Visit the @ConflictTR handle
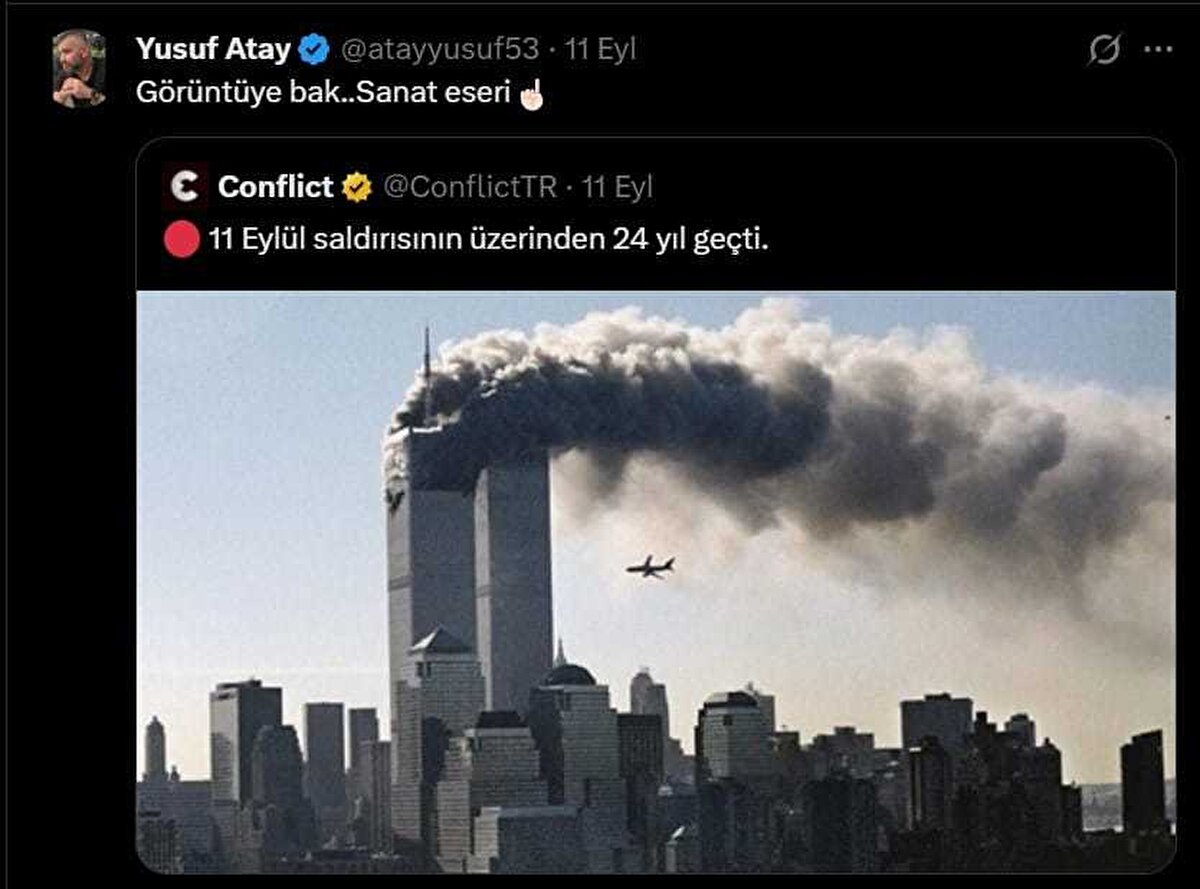 pyautogui.click(x=470, y=187)
